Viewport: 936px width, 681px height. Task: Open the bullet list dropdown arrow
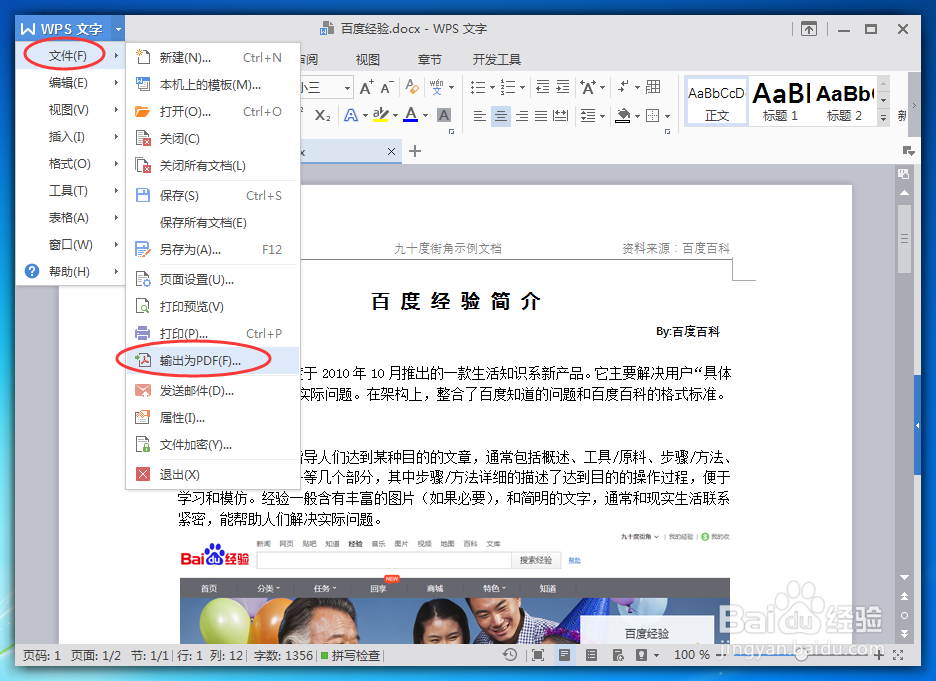(492, 87)
